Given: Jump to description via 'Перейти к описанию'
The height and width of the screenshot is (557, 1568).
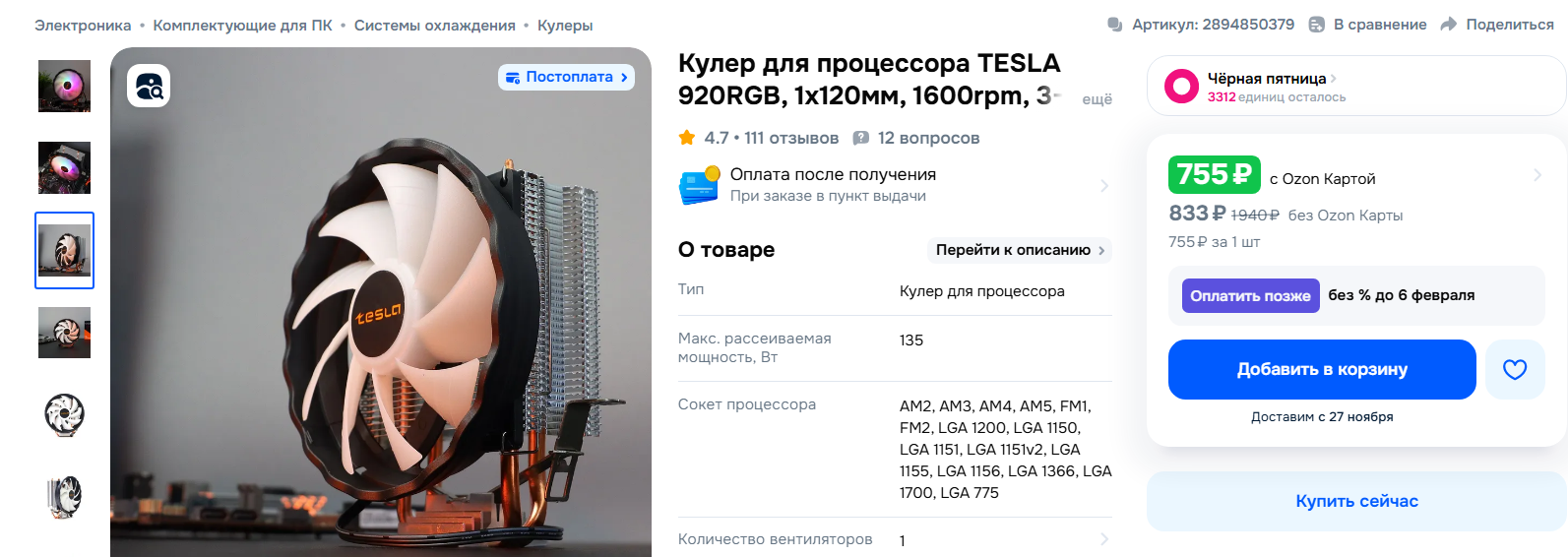Looking at the screenshot, I should tap(1019, 250).
